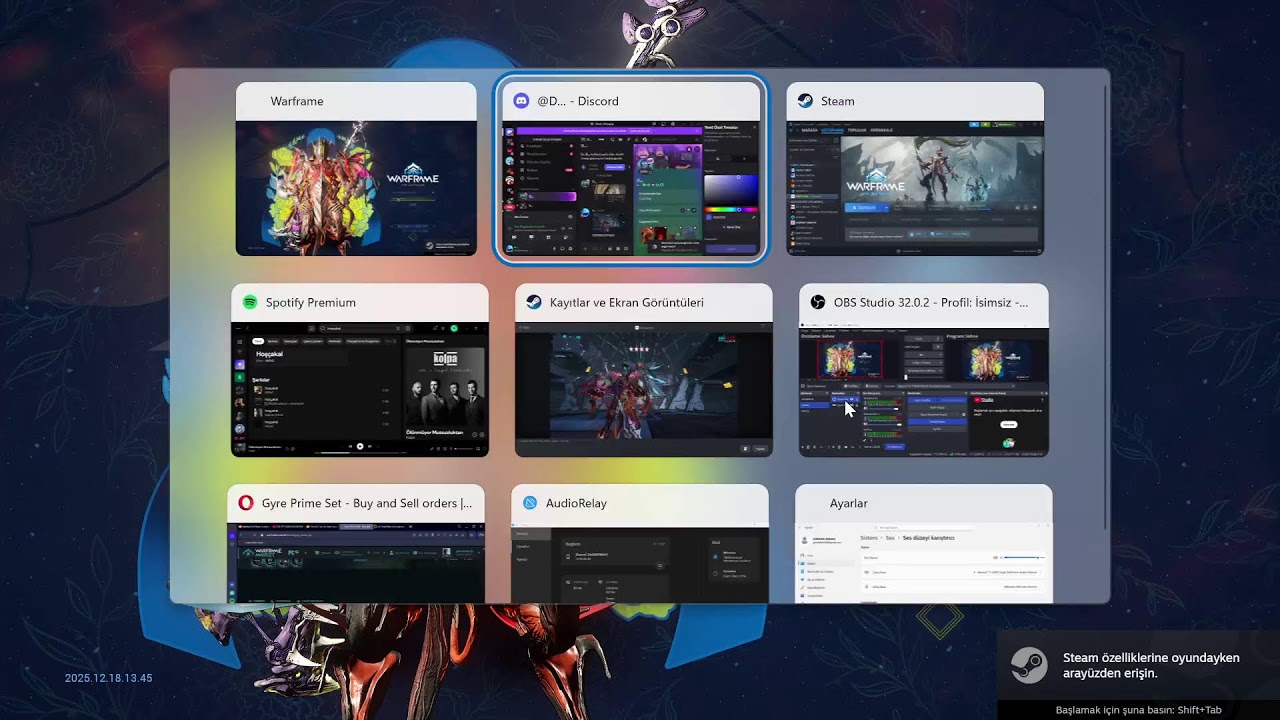Click 'Gyre Prime Set - Buy and Sell orders' title
Image resolution: width=1280 pixels, height=720 pixels.
click(x=367, y=503)
